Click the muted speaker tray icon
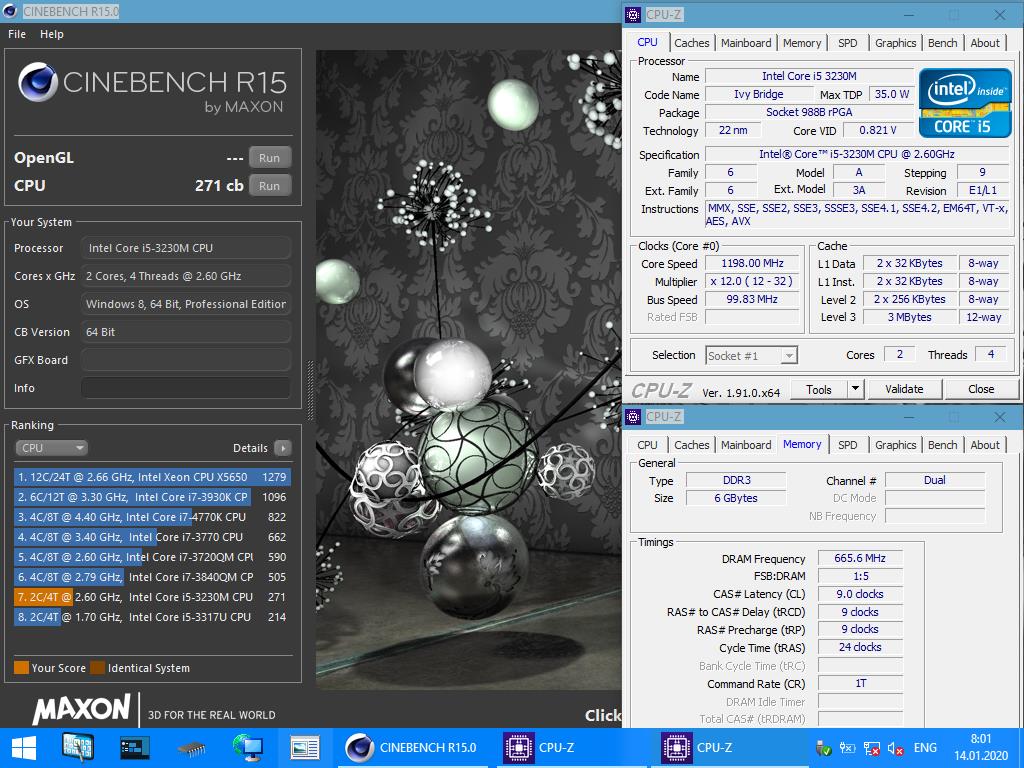 click(x=895, y=748)
